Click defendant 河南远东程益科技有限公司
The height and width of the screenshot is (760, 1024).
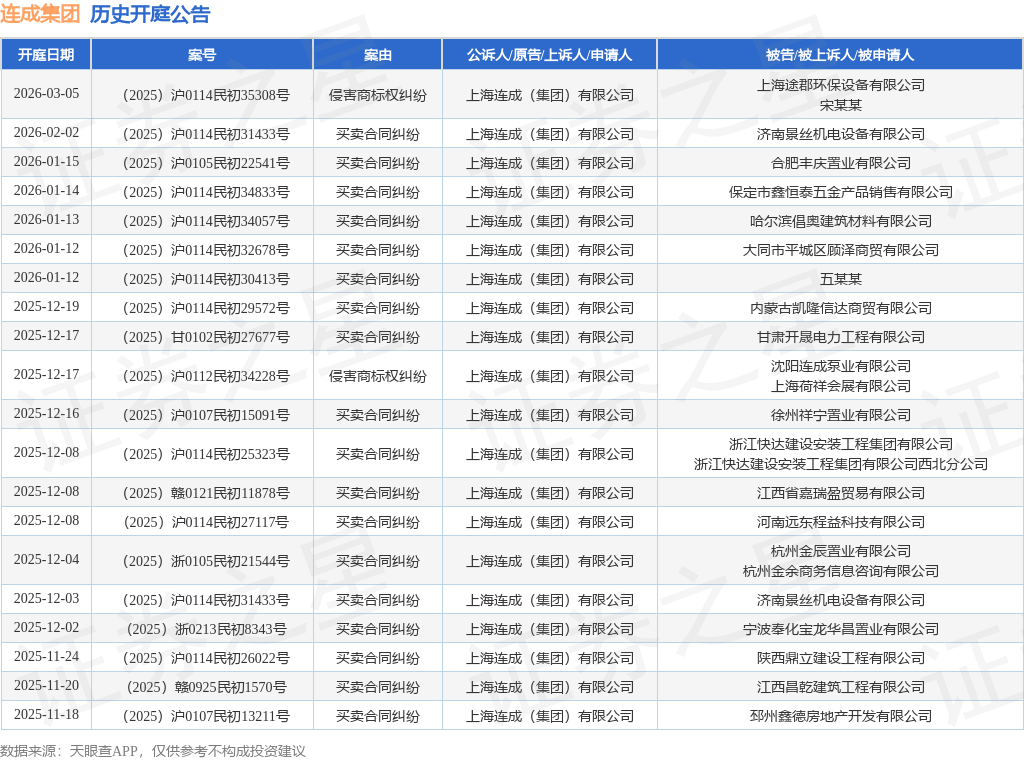(x=840, y=522)
